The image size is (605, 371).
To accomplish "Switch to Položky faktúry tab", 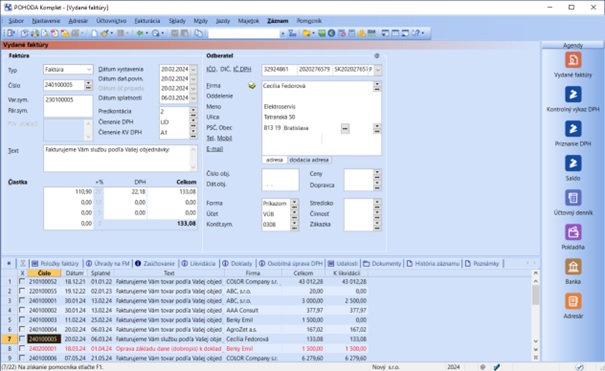I will point(55,263).
